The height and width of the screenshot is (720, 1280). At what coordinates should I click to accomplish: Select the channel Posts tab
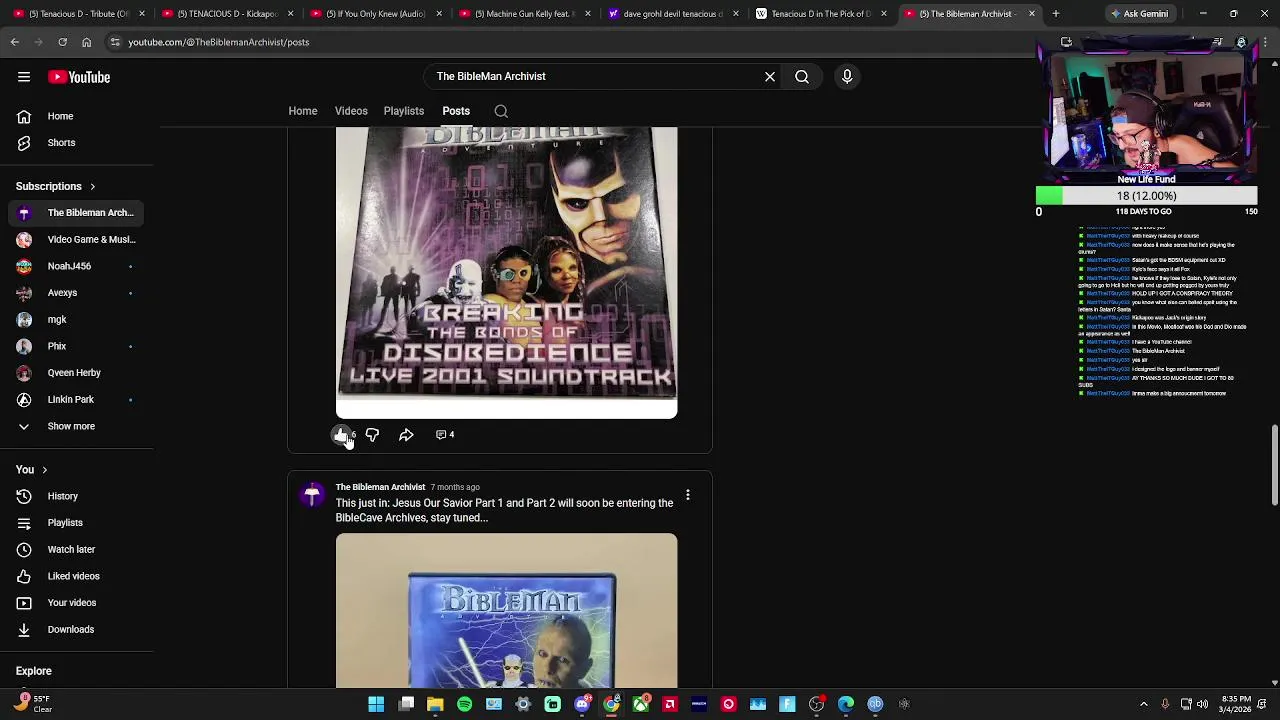(456, 111)
